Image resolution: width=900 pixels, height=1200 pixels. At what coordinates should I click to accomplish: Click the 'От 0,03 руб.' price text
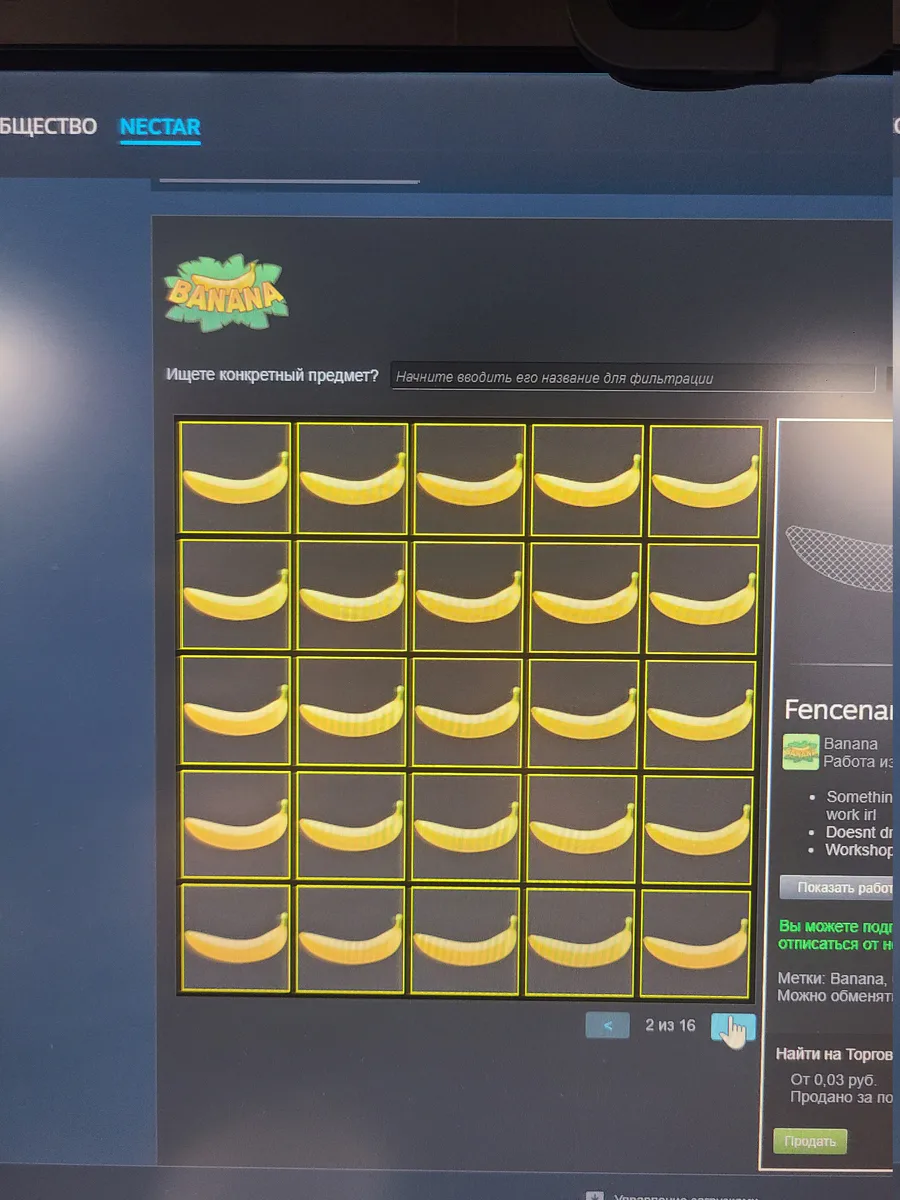pos(834,1079)
